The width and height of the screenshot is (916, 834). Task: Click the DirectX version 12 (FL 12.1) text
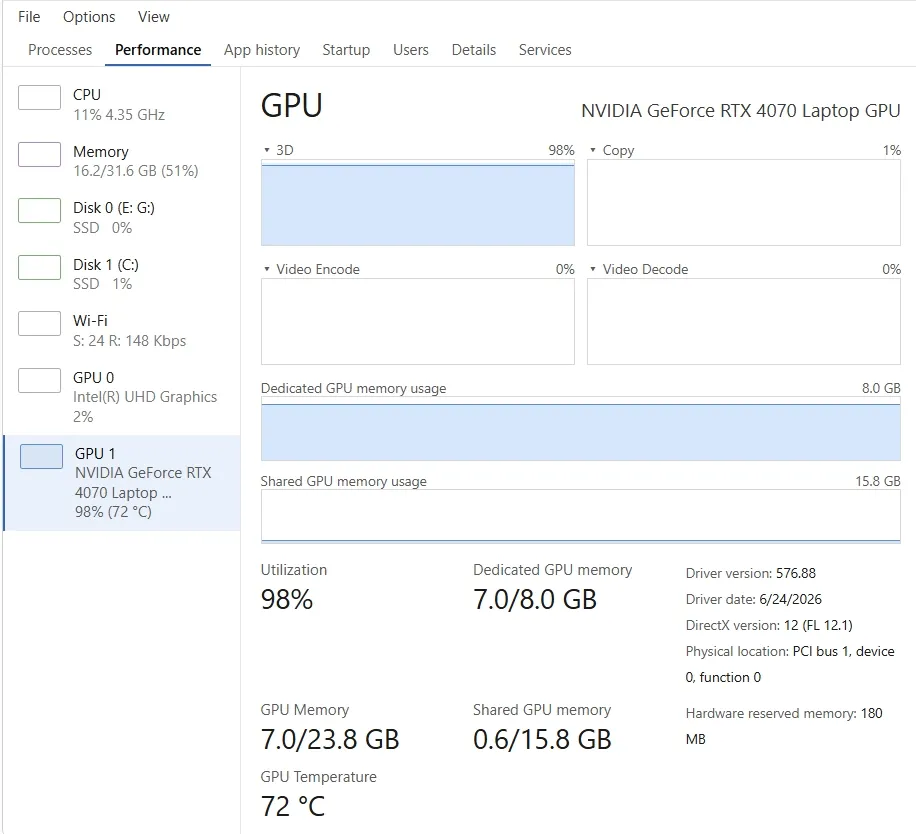769,626
